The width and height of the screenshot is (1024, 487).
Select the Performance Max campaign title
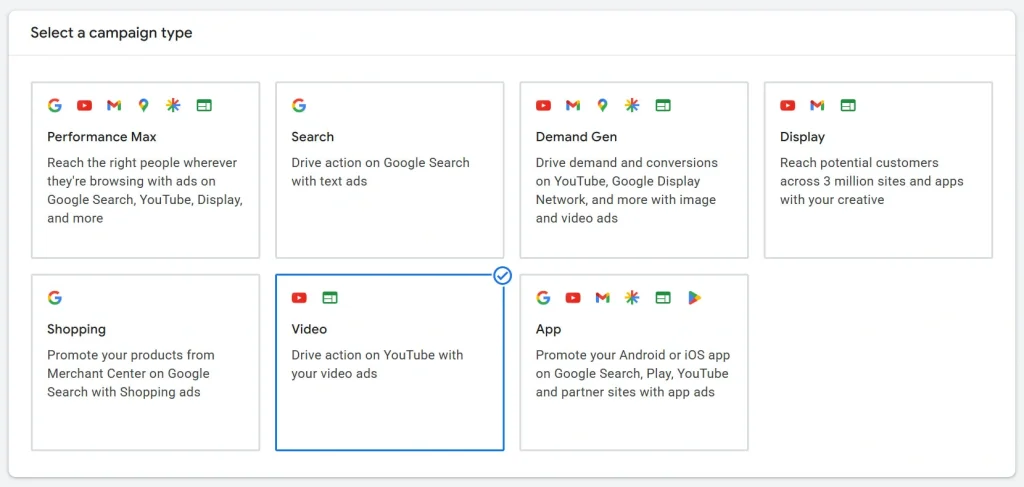pos(102,136)
